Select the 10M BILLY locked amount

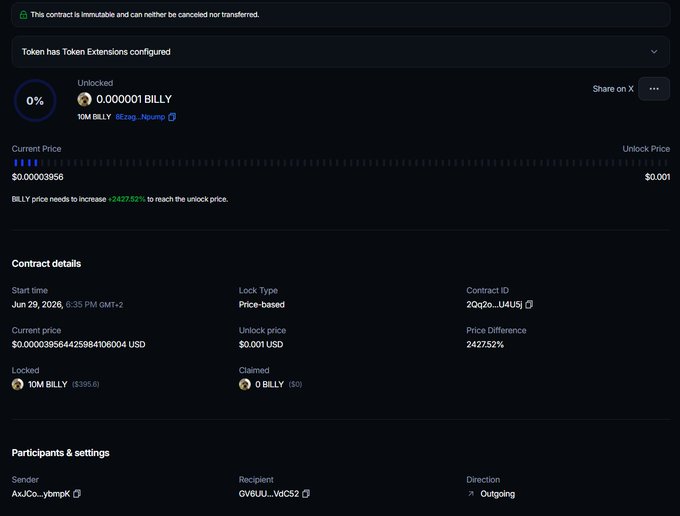(48, 384)
